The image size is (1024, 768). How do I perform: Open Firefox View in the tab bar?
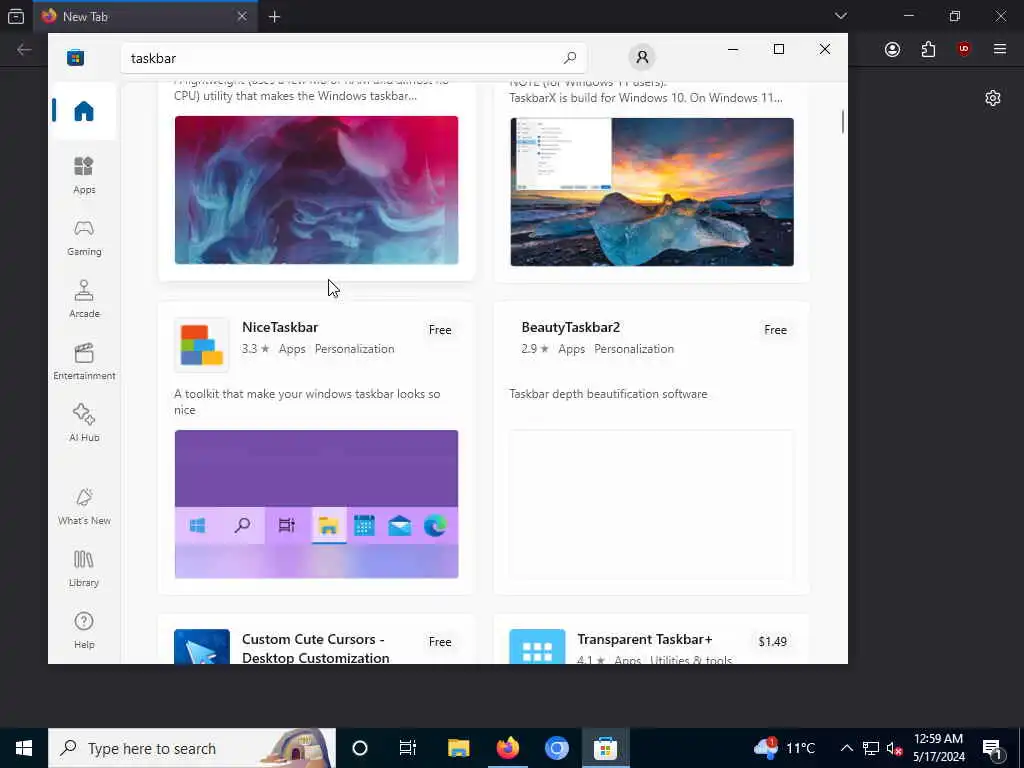click(x=16, y=16)
